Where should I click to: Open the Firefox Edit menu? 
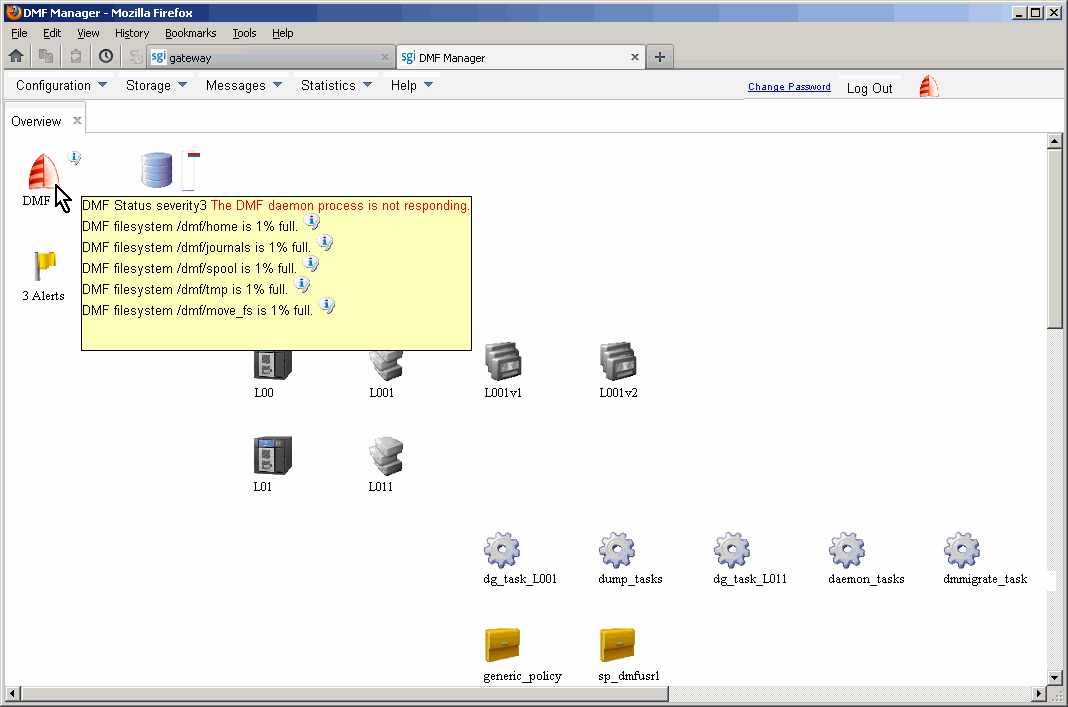tap(52, 33)
